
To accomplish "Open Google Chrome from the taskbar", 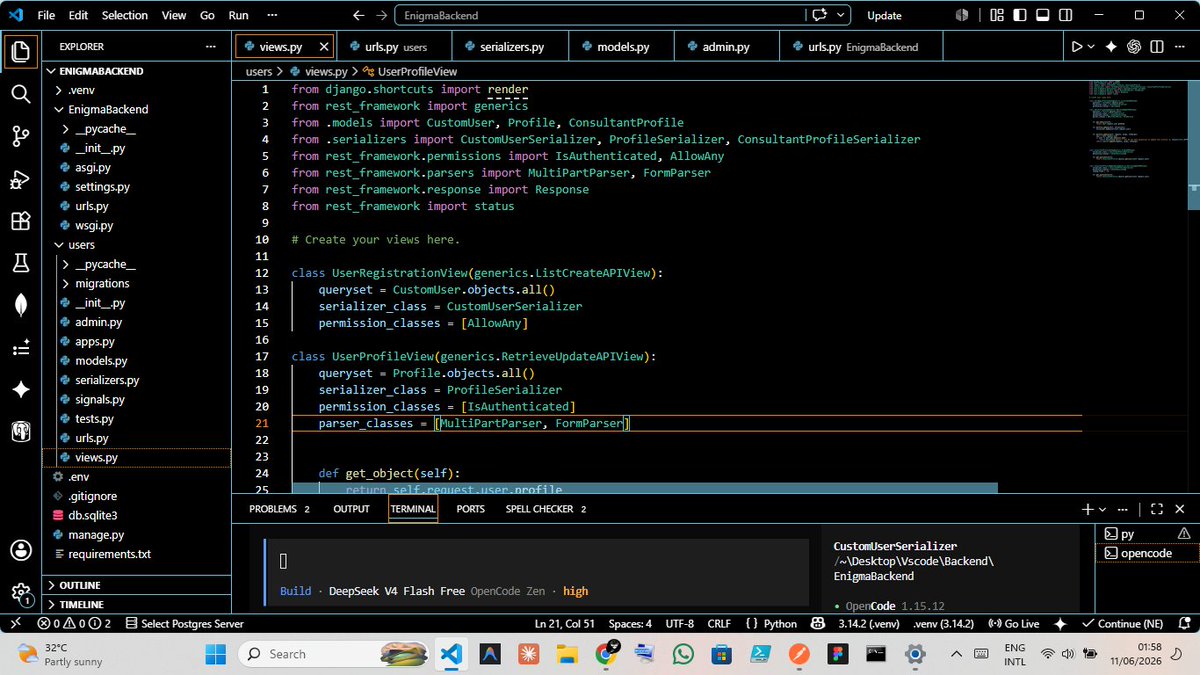I will (x=606, y=654).
